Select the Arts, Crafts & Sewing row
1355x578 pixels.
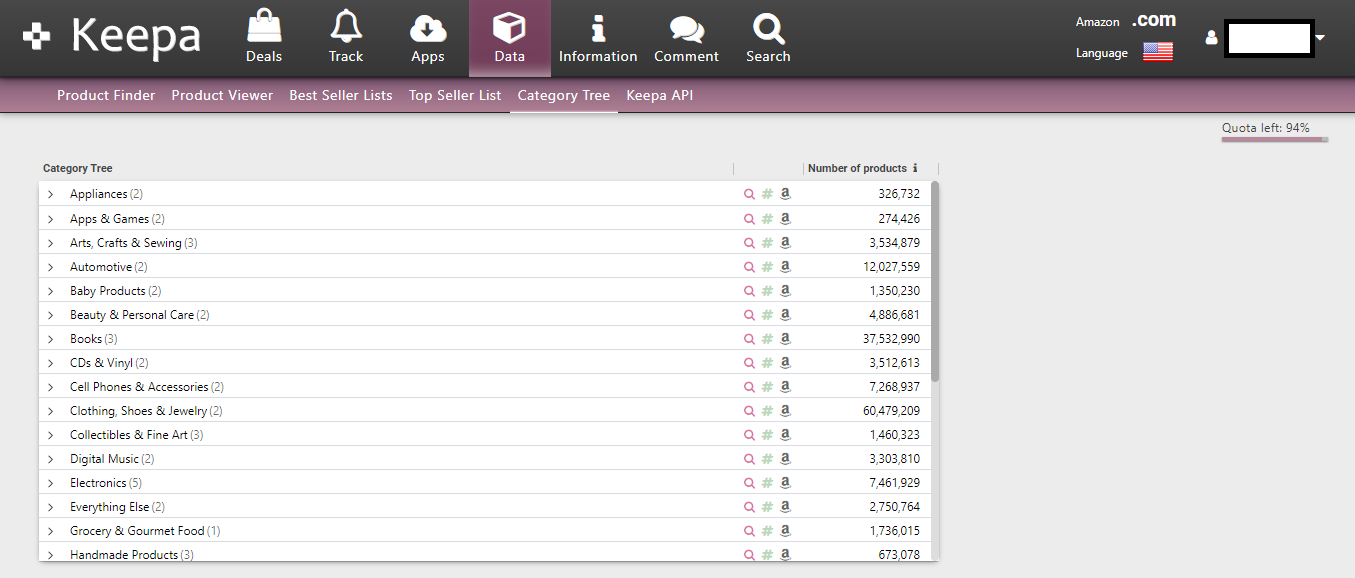pyautogui.click(x=485, y=242)
